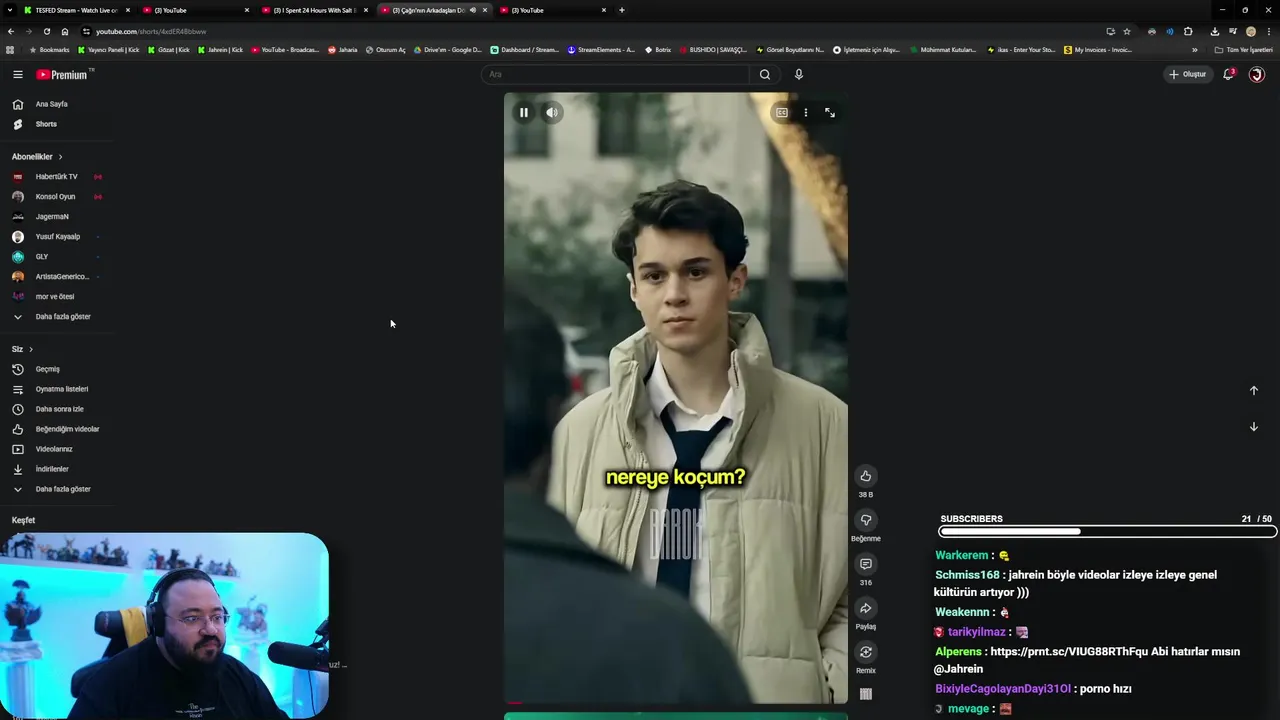Open Videolarınız page
Screen dimensions: 1280x720
click(x=56, y=449)
